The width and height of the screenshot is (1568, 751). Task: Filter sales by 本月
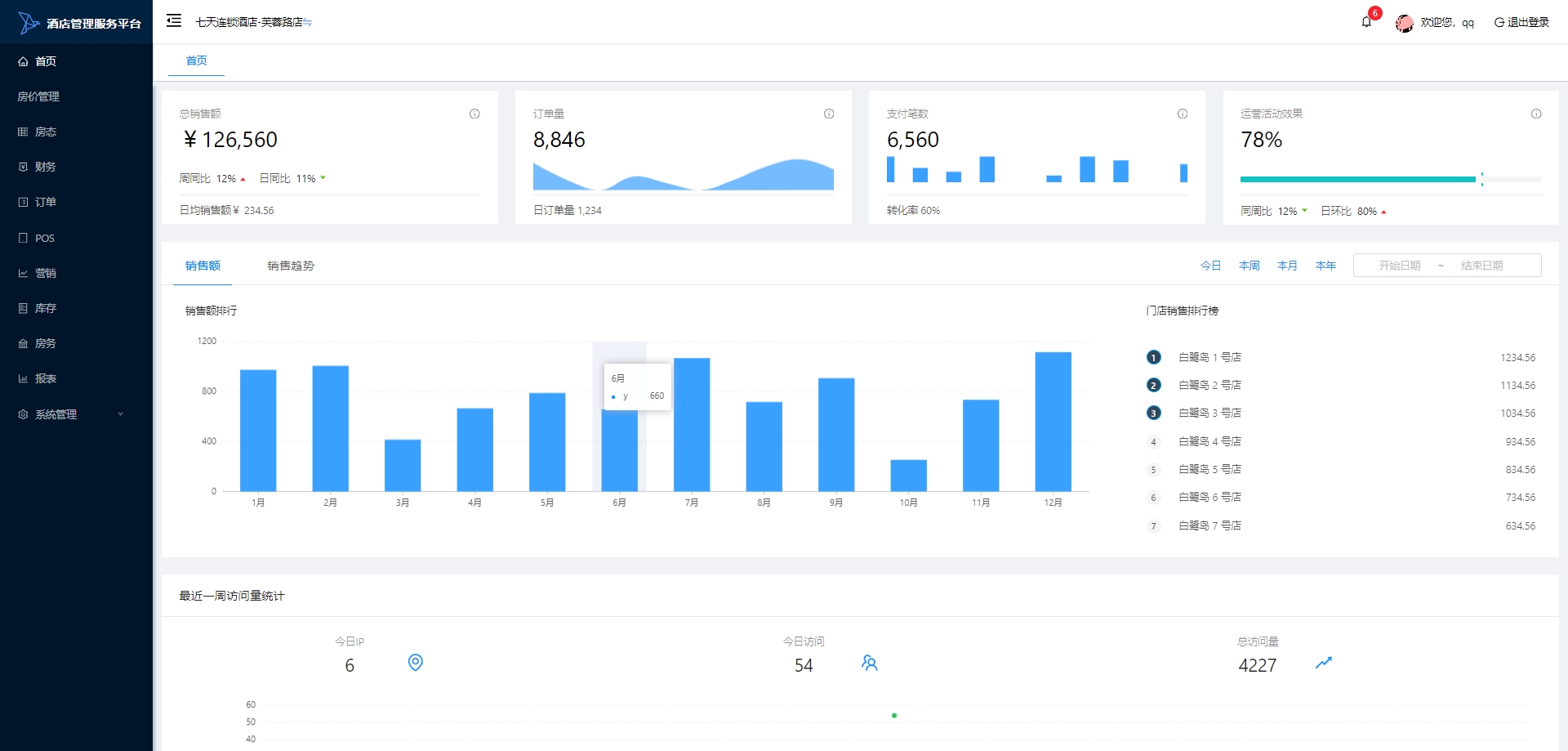1287,266
